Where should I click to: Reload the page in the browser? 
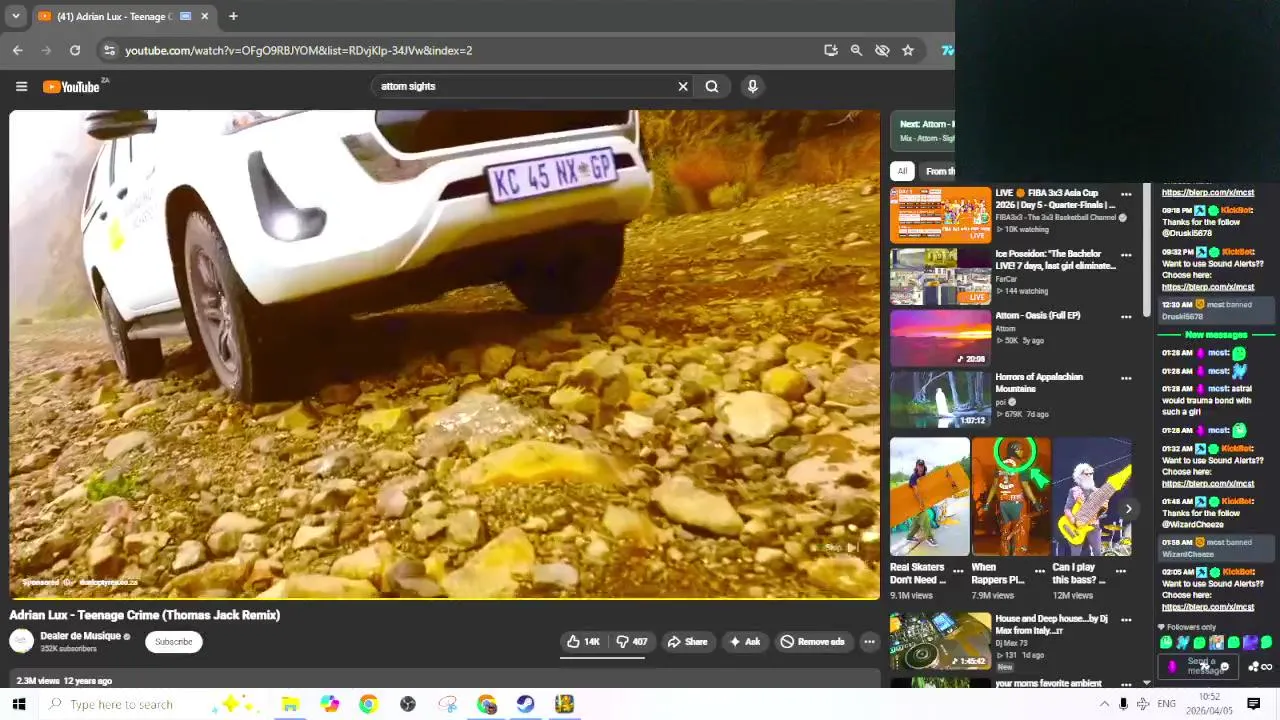click(75, 50)
